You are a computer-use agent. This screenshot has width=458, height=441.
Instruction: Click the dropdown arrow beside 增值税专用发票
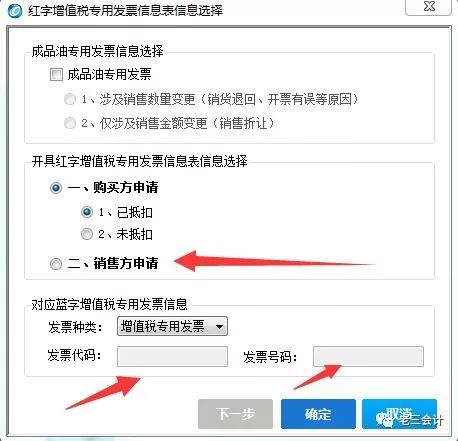tap(219, 327)
